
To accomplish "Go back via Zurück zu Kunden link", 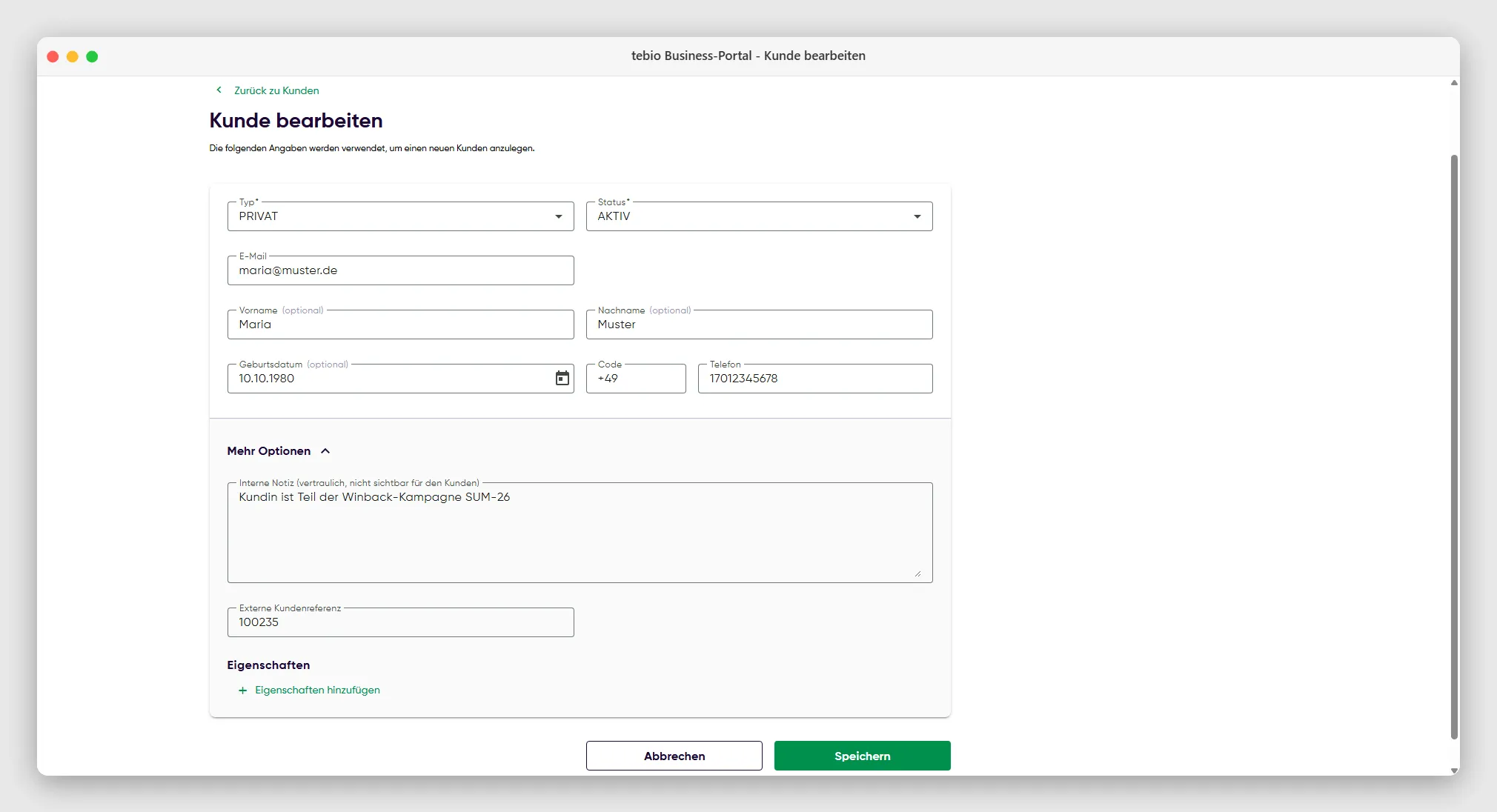I will pyautogui.click(x=276, y=90).
